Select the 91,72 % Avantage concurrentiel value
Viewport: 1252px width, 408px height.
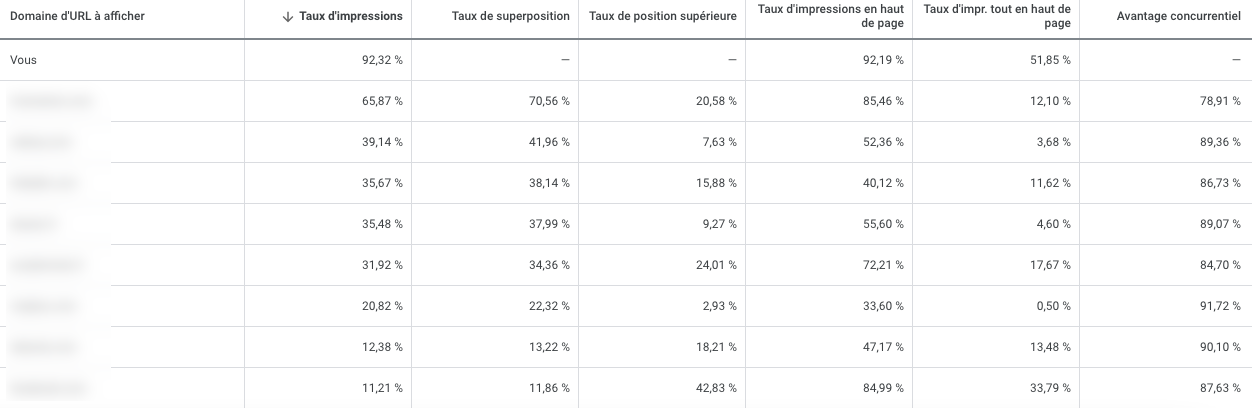tap(1216, 306)
